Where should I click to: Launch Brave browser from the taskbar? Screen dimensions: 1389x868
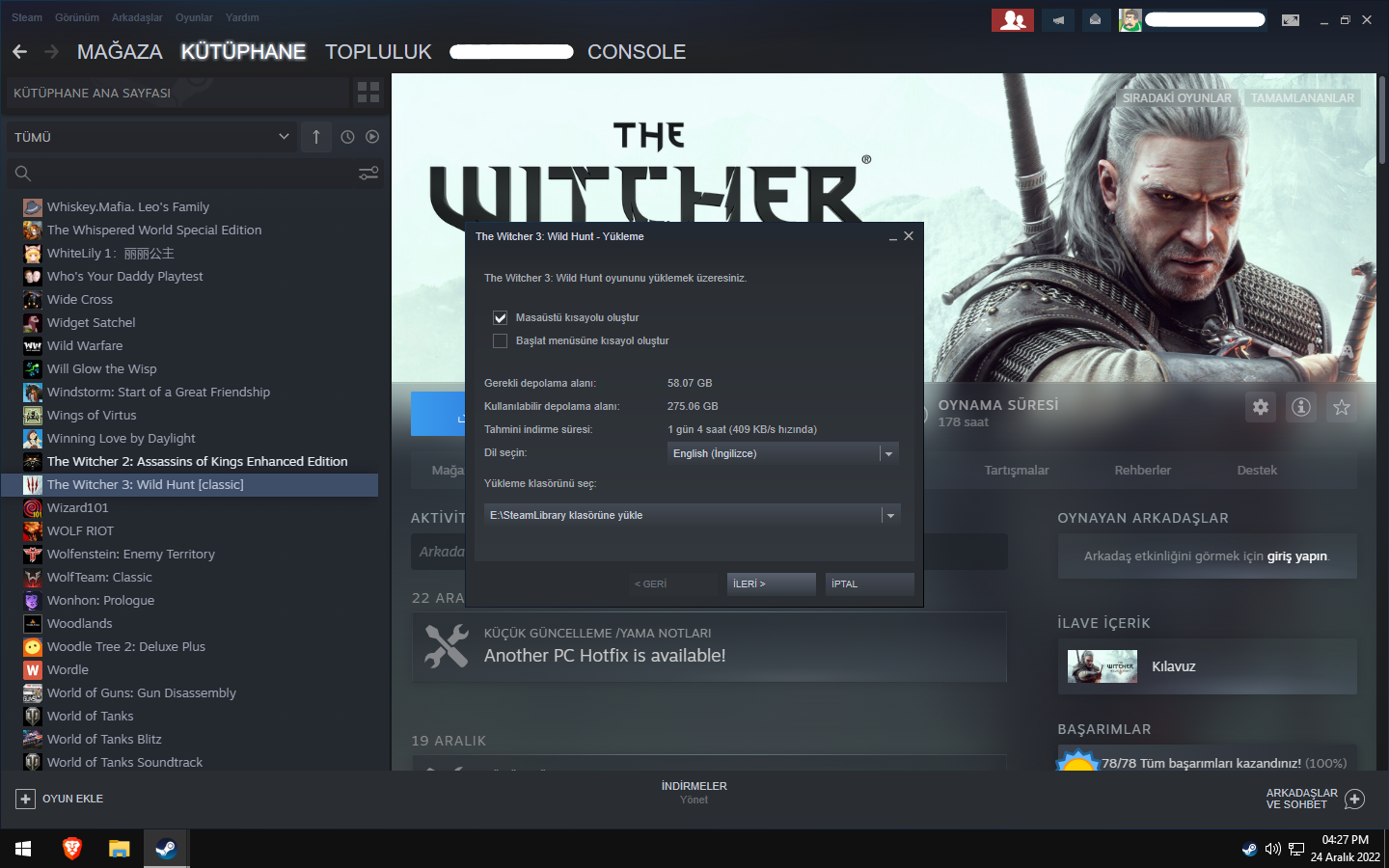pyautogui.click(x=71, y=849)
